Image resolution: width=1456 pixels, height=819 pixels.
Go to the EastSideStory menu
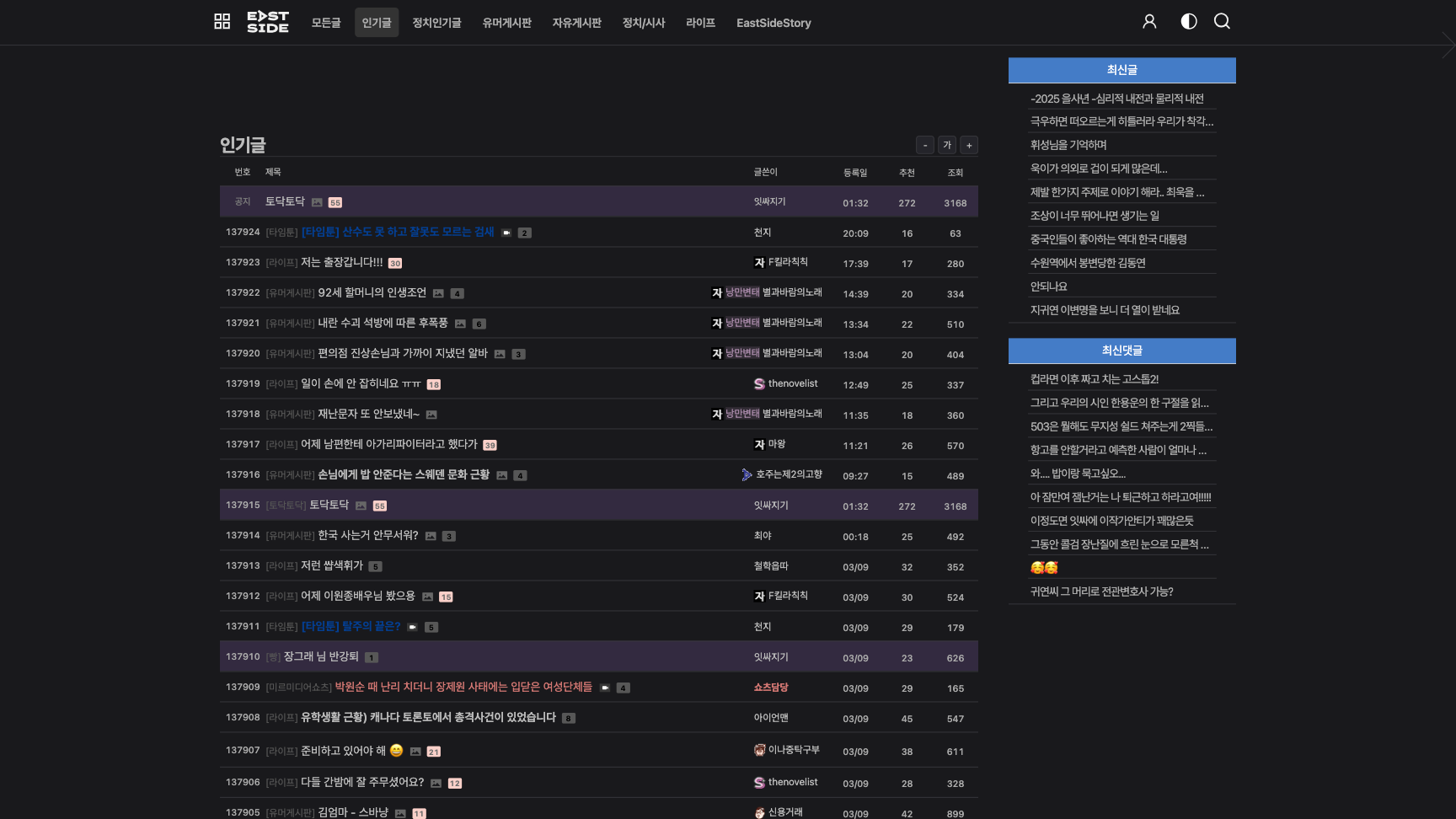773,23
